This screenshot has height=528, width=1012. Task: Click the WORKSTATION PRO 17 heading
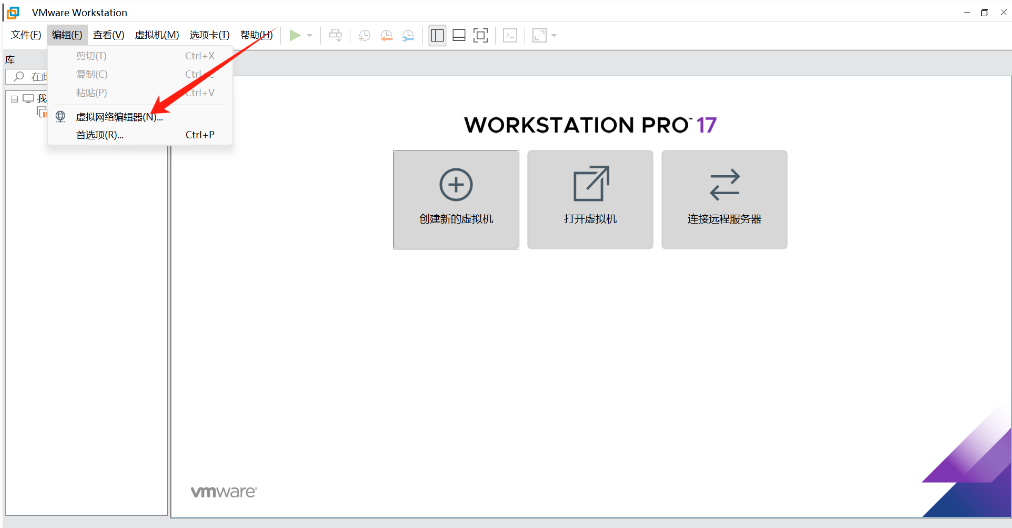point(590,125)
